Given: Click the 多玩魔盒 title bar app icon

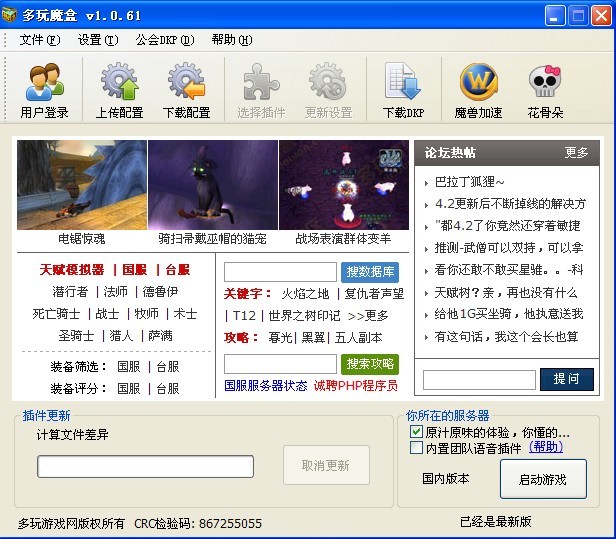Looking at the screenshot, I should (9, 15).
